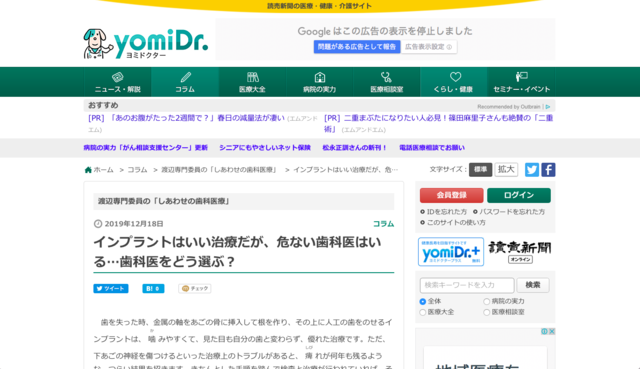Open the PR link about 篠田麻里子 二重術
This screenshot has height=369, width=640.
click(438, 123)
